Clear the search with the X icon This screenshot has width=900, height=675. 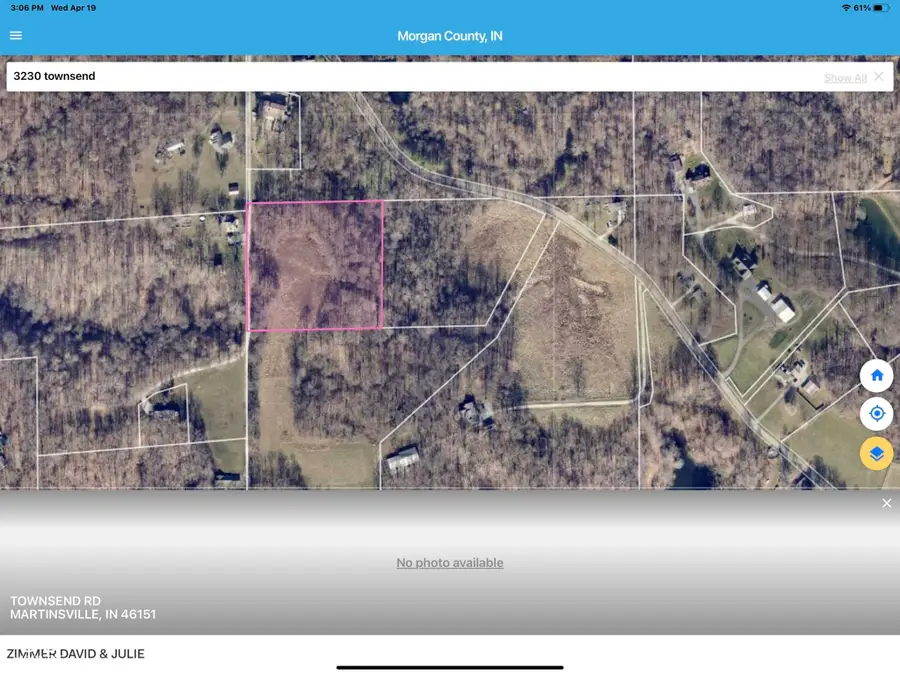[x=879, y=76]
